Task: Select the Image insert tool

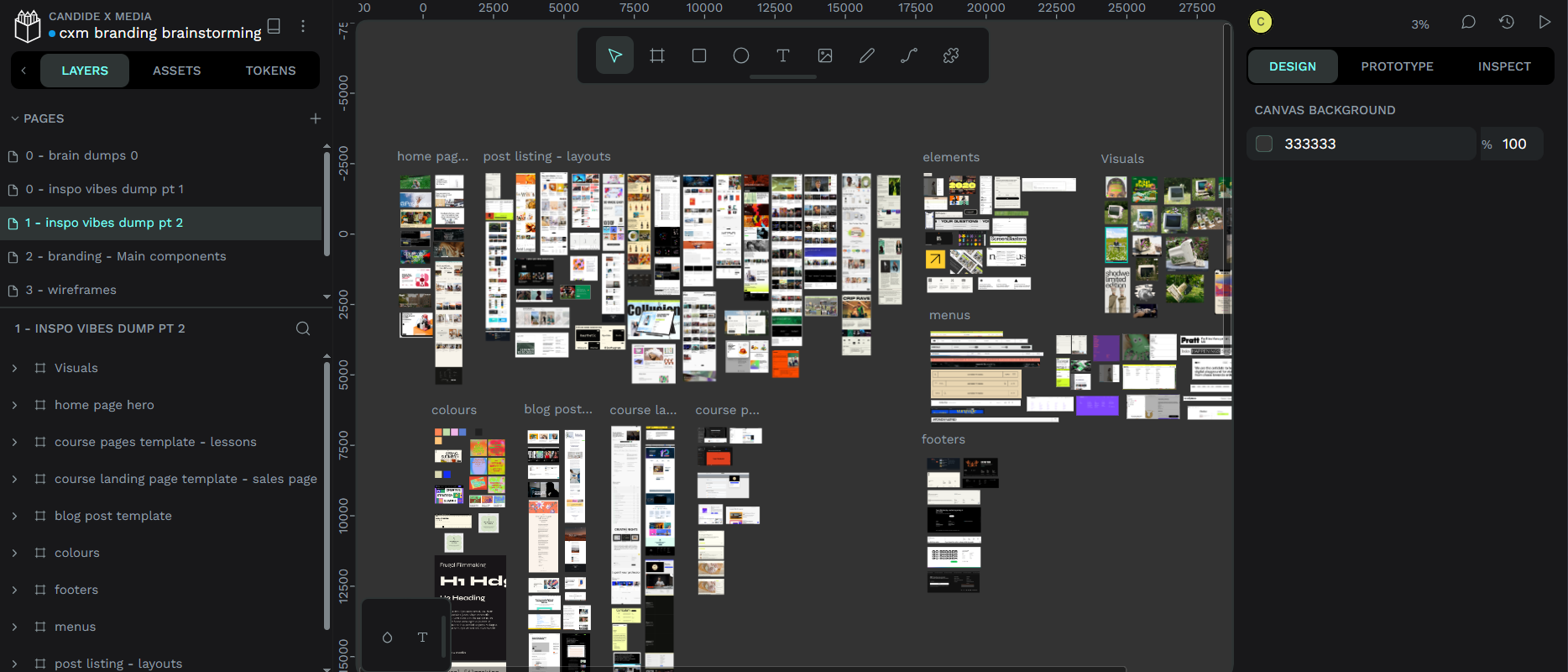Action: click(825, 55)
